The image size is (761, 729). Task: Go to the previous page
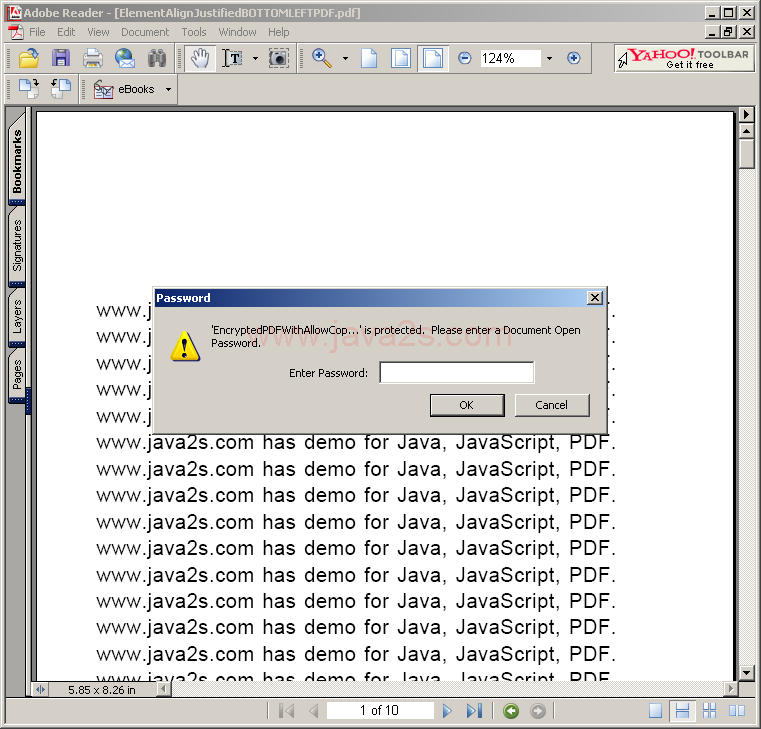point(314,711)
